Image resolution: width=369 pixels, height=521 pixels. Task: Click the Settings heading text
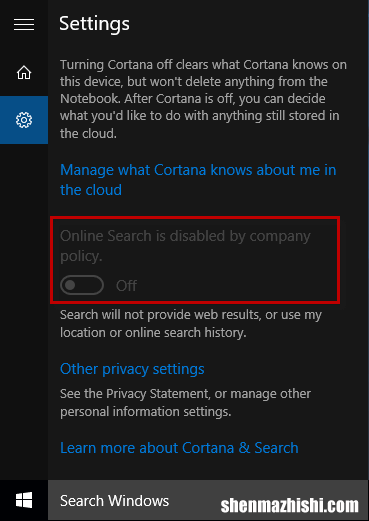[x=94, y=24]
